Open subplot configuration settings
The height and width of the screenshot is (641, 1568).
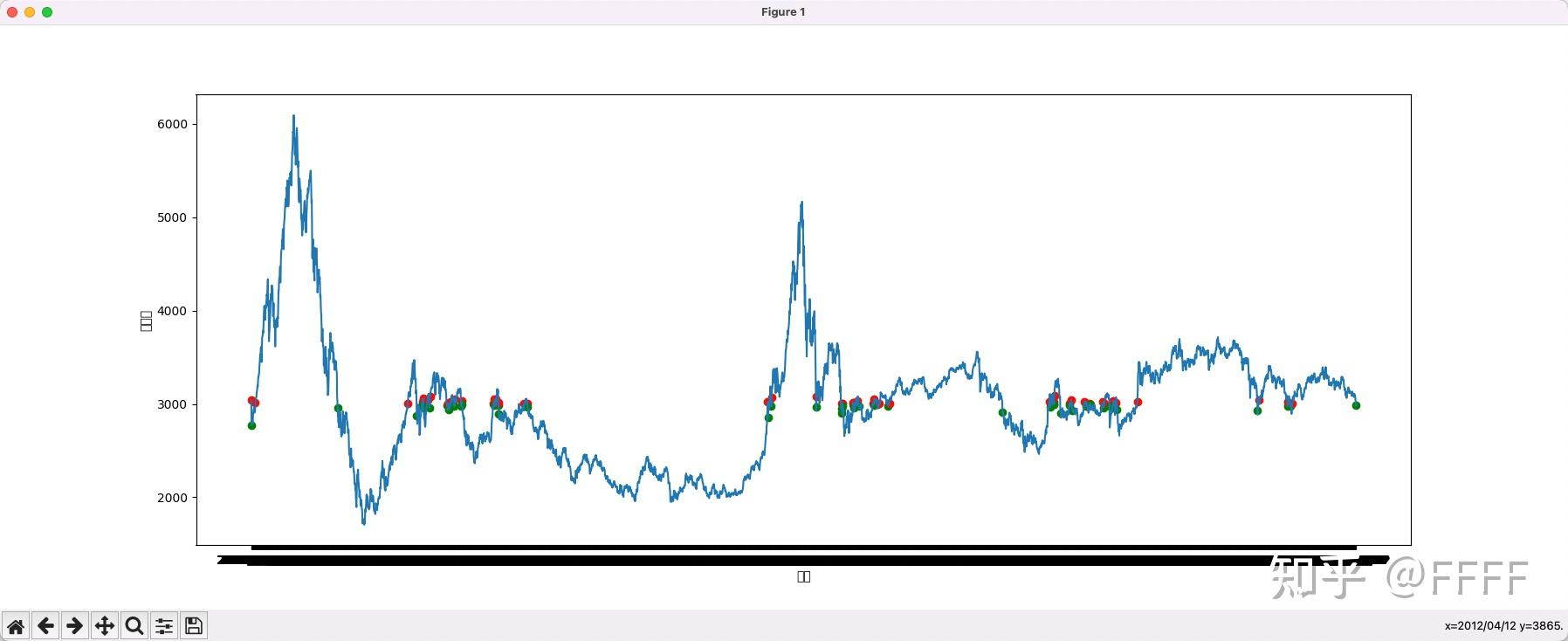(x=164, y=625)
